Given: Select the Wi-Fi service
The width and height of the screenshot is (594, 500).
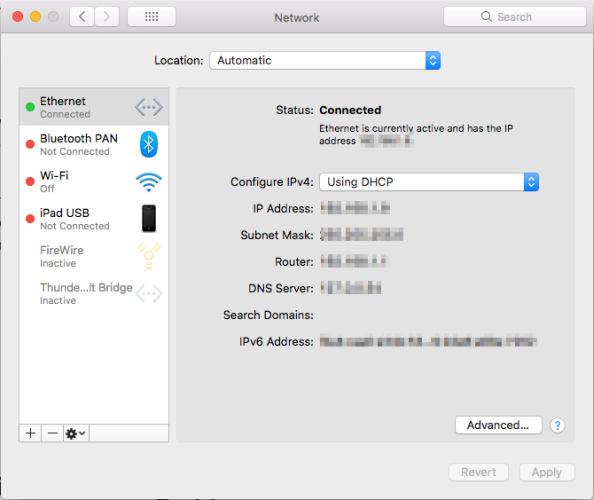Looking at the screenshot, I should click(94, 181).
